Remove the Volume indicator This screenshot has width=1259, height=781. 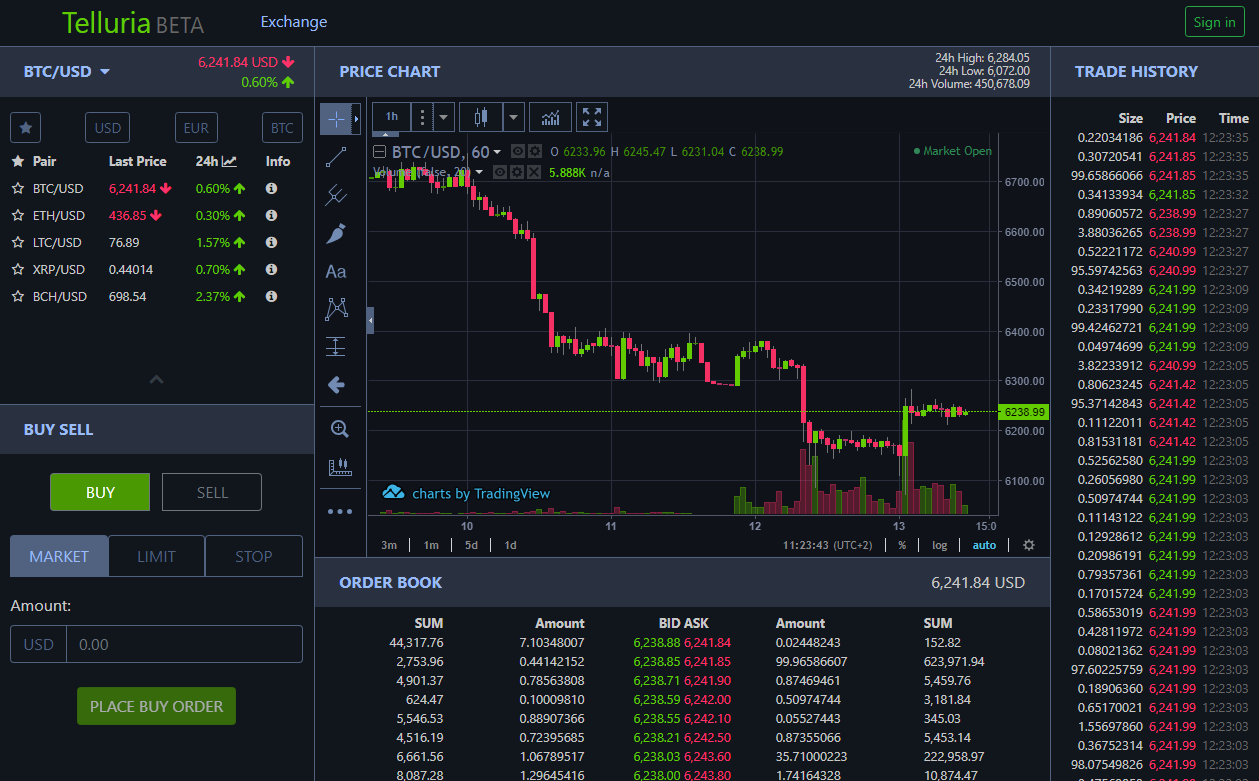pos(534,172)
